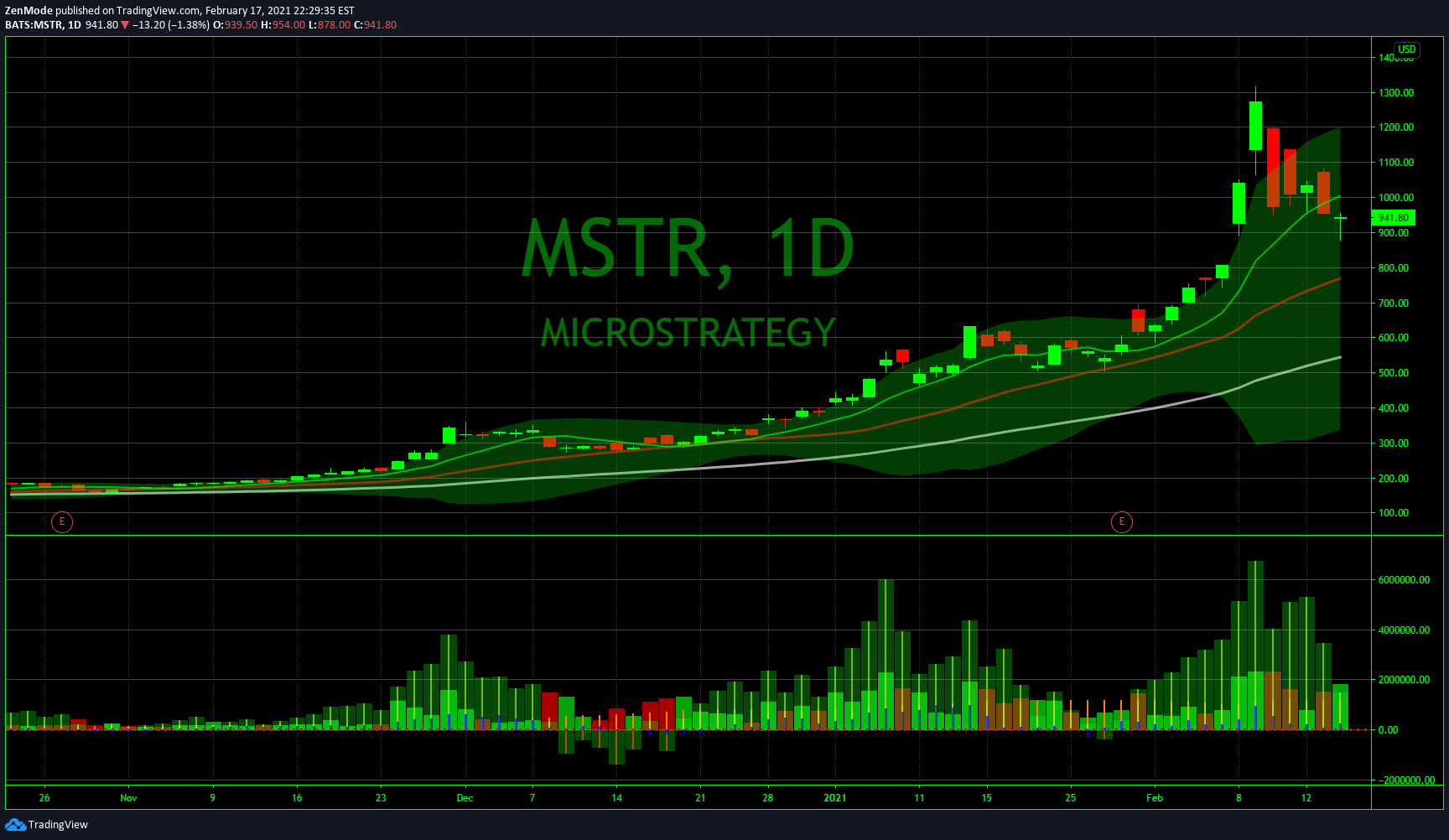Click the TradingView wordmark text at bottom

click(x=58, y=825)
